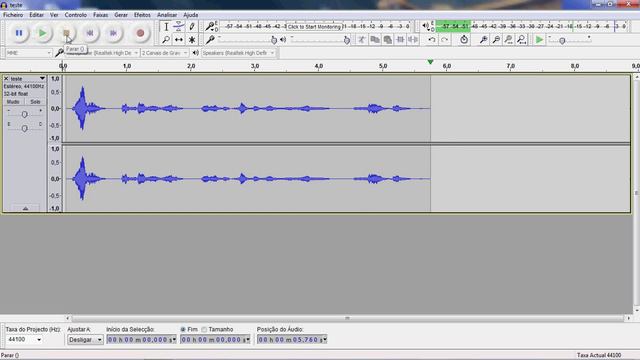
Task: Select the Zoom magnifier tool
Action: click(166, 40)
